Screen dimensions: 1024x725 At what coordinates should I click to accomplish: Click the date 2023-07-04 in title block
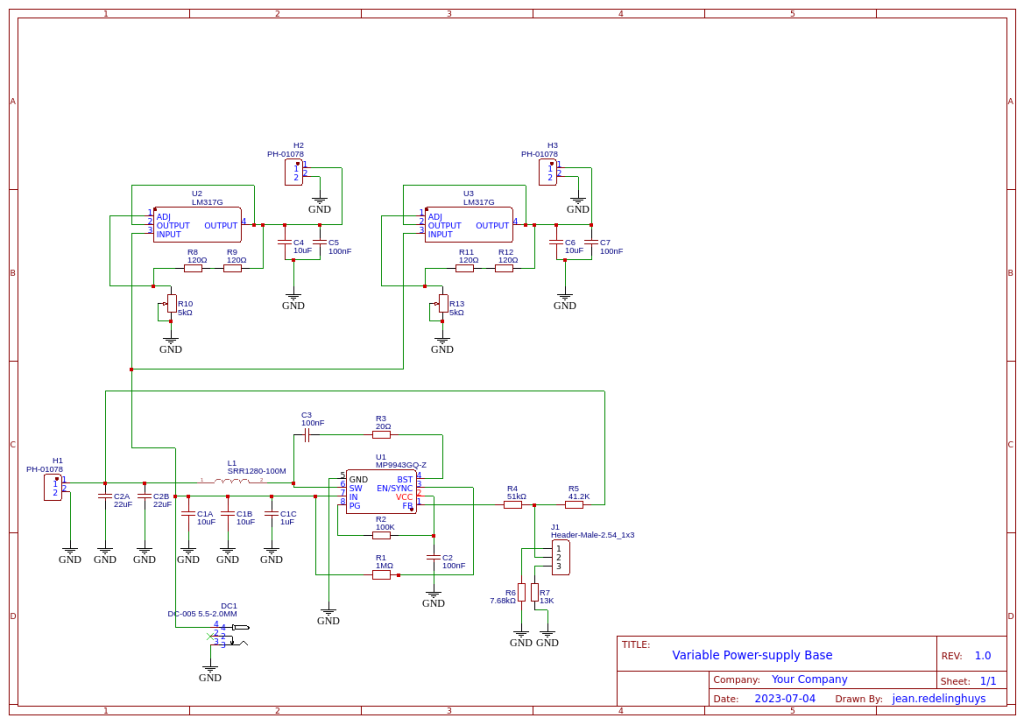[x=785, y=699]
